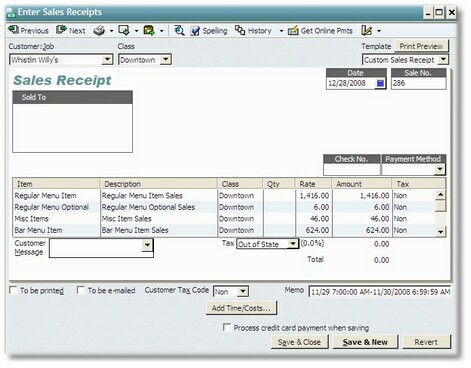This screenshot has width=471, height=368.
Task: Open the print options dropdown arrow
Action: coord(111,31)
